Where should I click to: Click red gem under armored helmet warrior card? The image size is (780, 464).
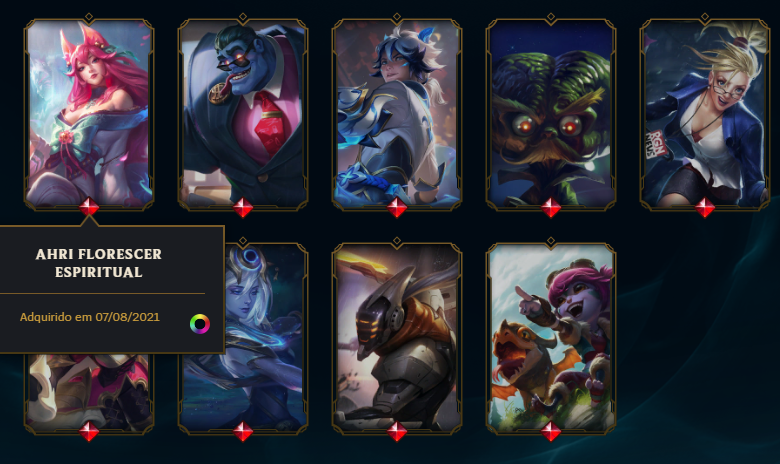coord(396,431)
